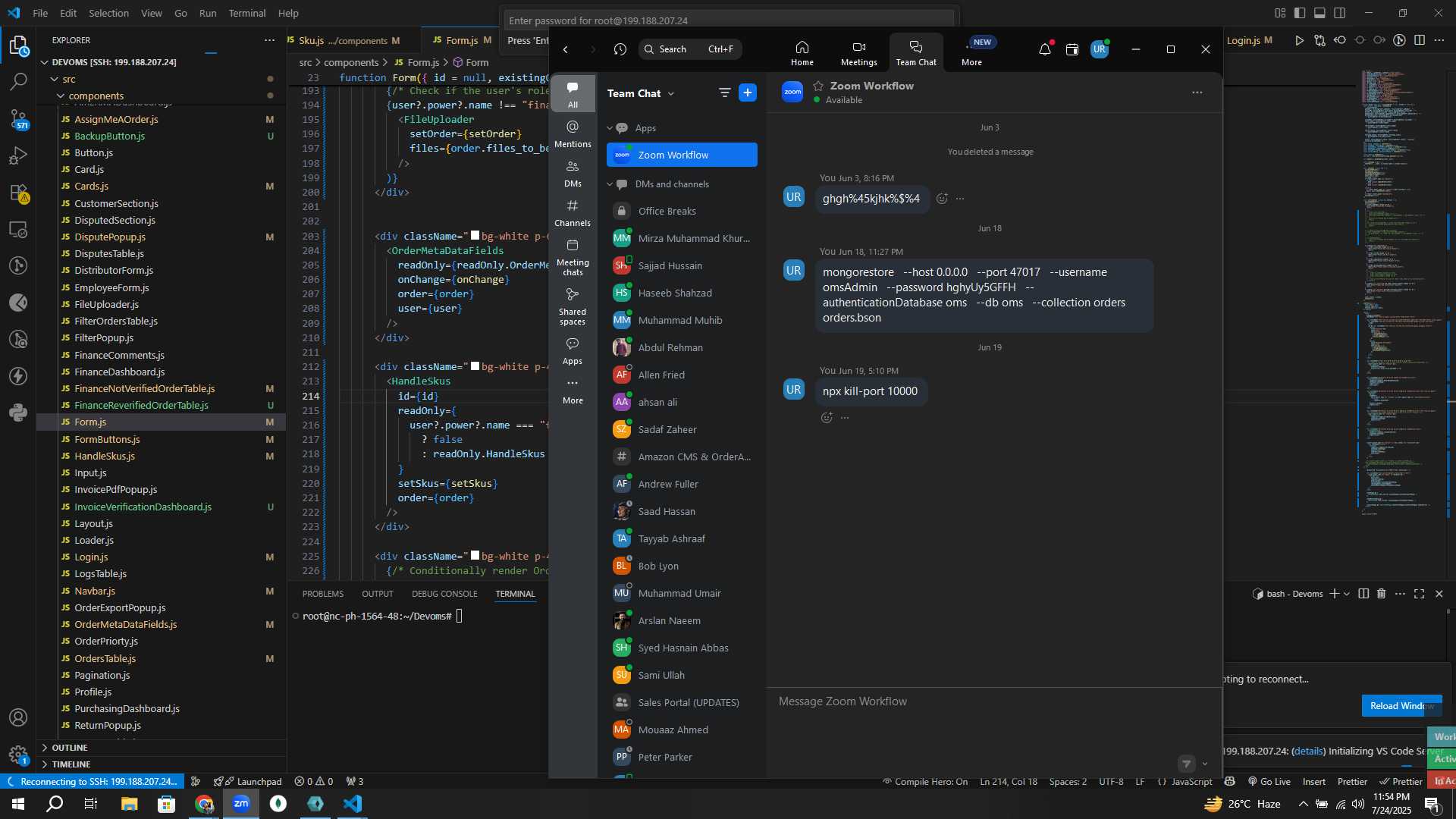The height and width of the screenshot is (819, 1456).
Task: Open Zoom Meetings tab
Action: pos(859,53)
